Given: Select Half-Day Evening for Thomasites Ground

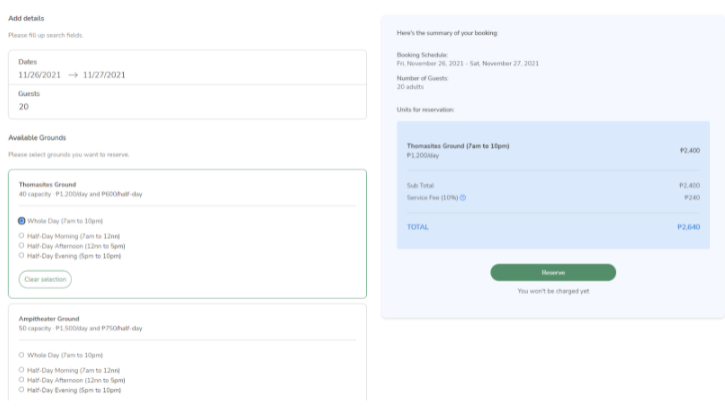Looking at the screenshot, I should click(22, 256).
